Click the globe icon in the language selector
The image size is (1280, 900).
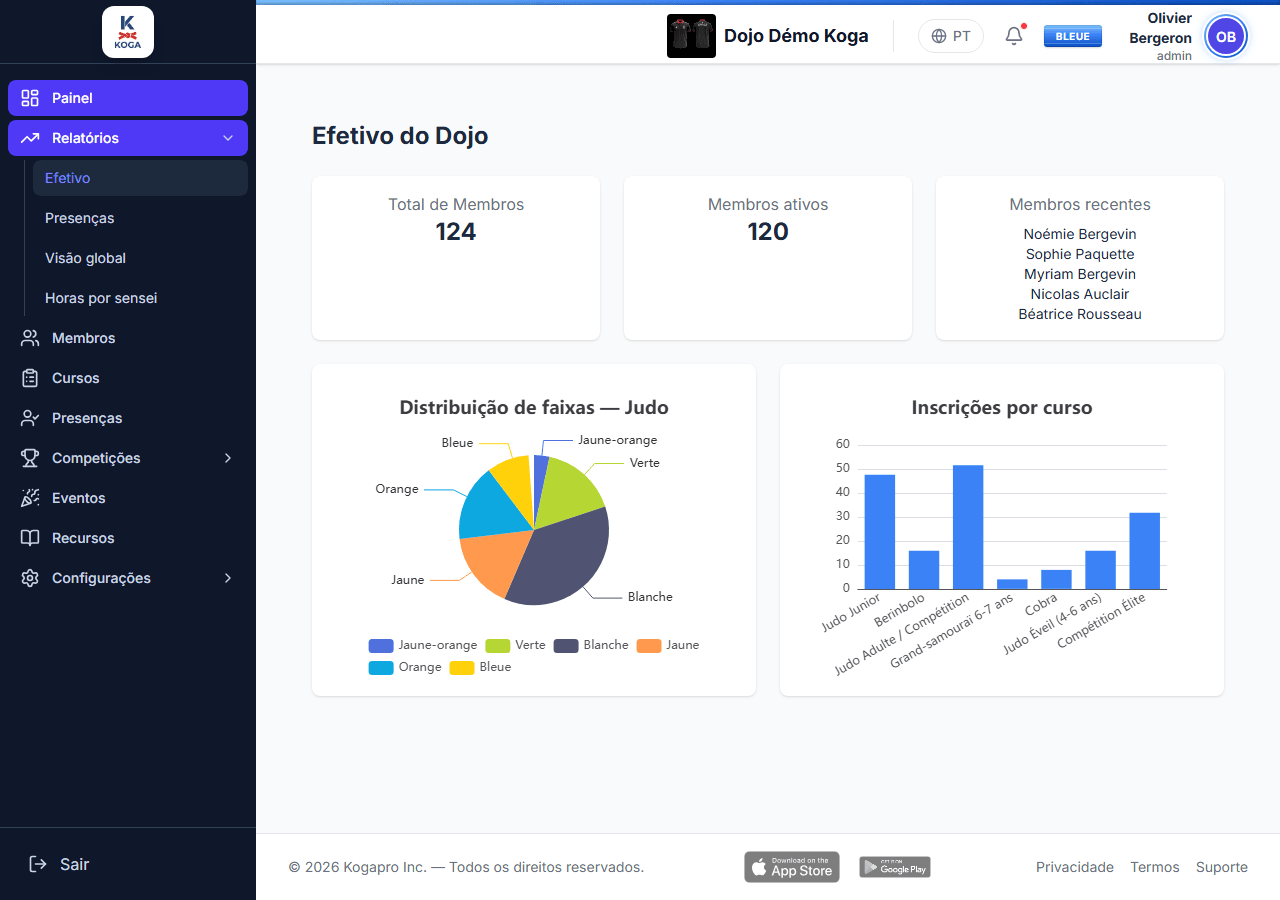(939, 36)
